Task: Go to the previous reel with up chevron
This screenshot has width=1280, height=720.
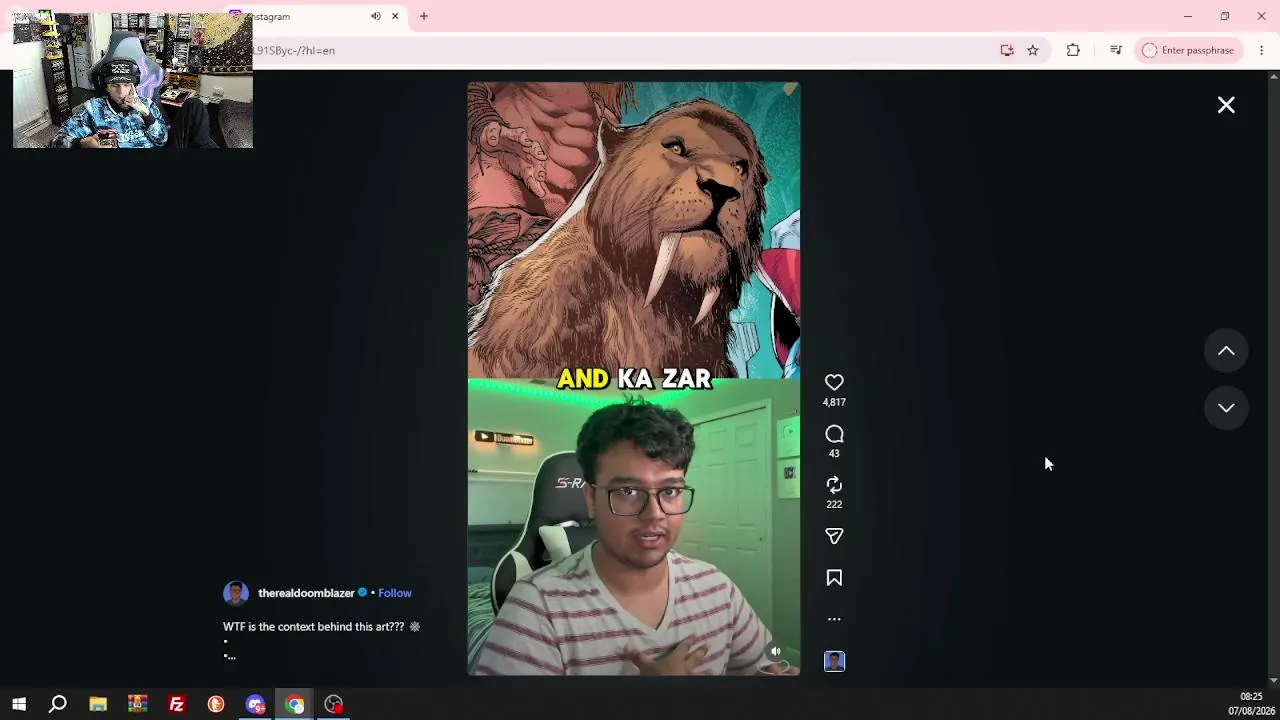Action: click(1226, 351)
